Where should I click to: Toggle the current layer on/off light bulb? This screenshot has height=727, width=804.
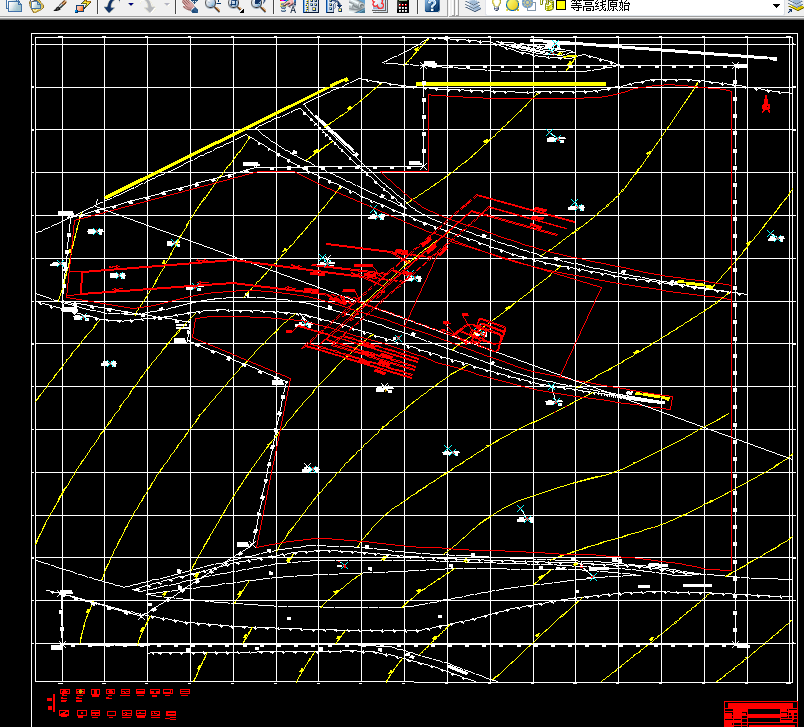[496, 6]
